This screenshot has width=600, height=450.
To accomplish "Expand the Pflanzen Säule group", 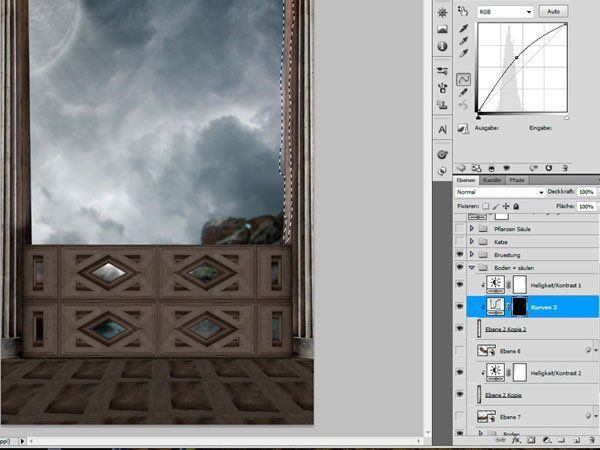I will coord(471,229).
